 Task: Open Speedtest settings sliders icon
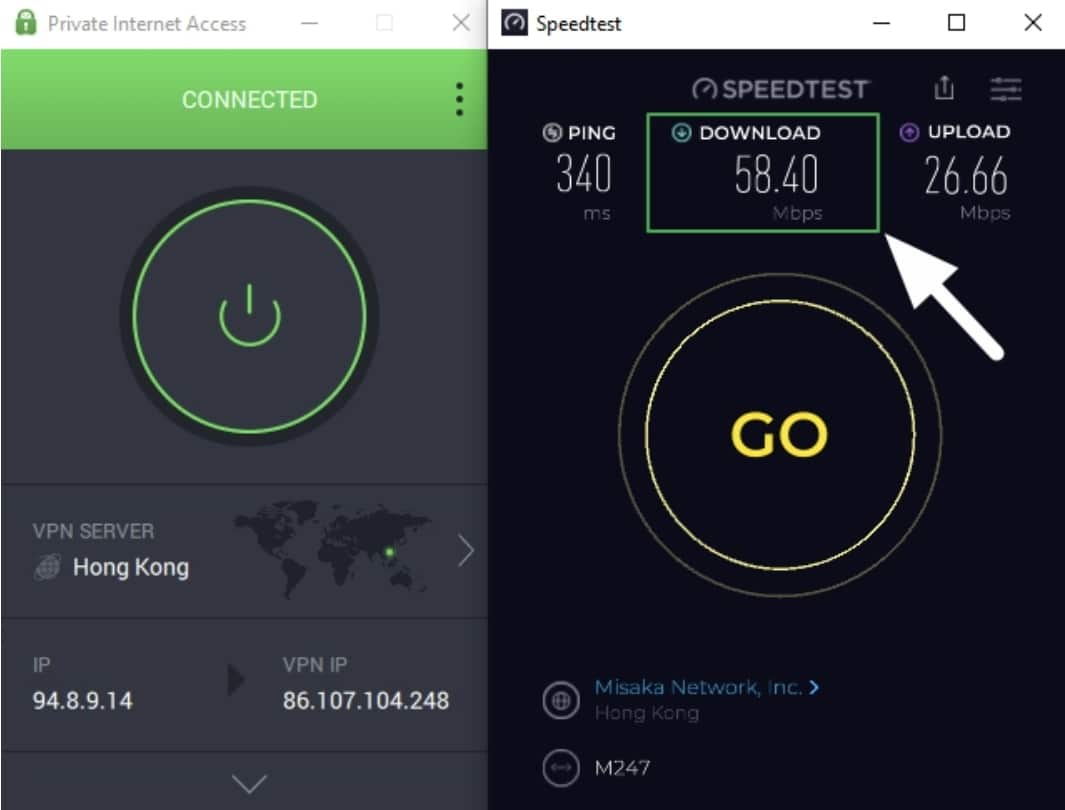tap(1005, 89)
